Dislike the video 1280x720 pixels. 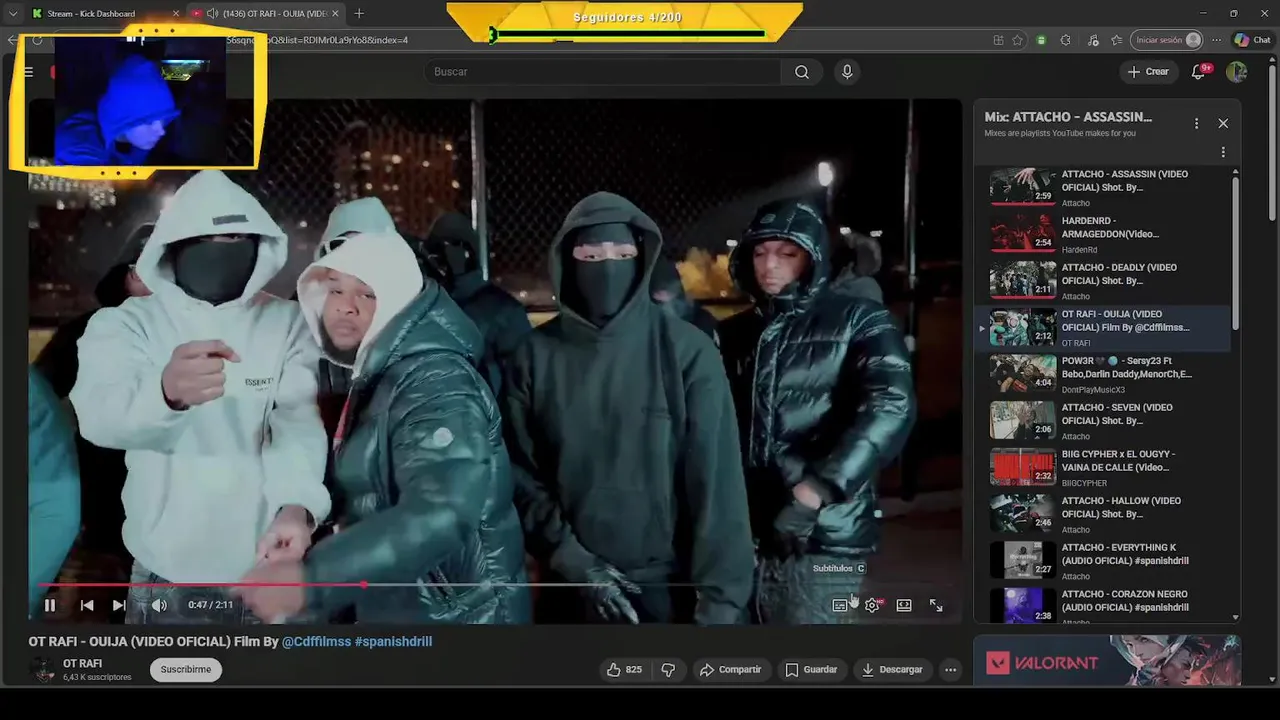point(669,670)
